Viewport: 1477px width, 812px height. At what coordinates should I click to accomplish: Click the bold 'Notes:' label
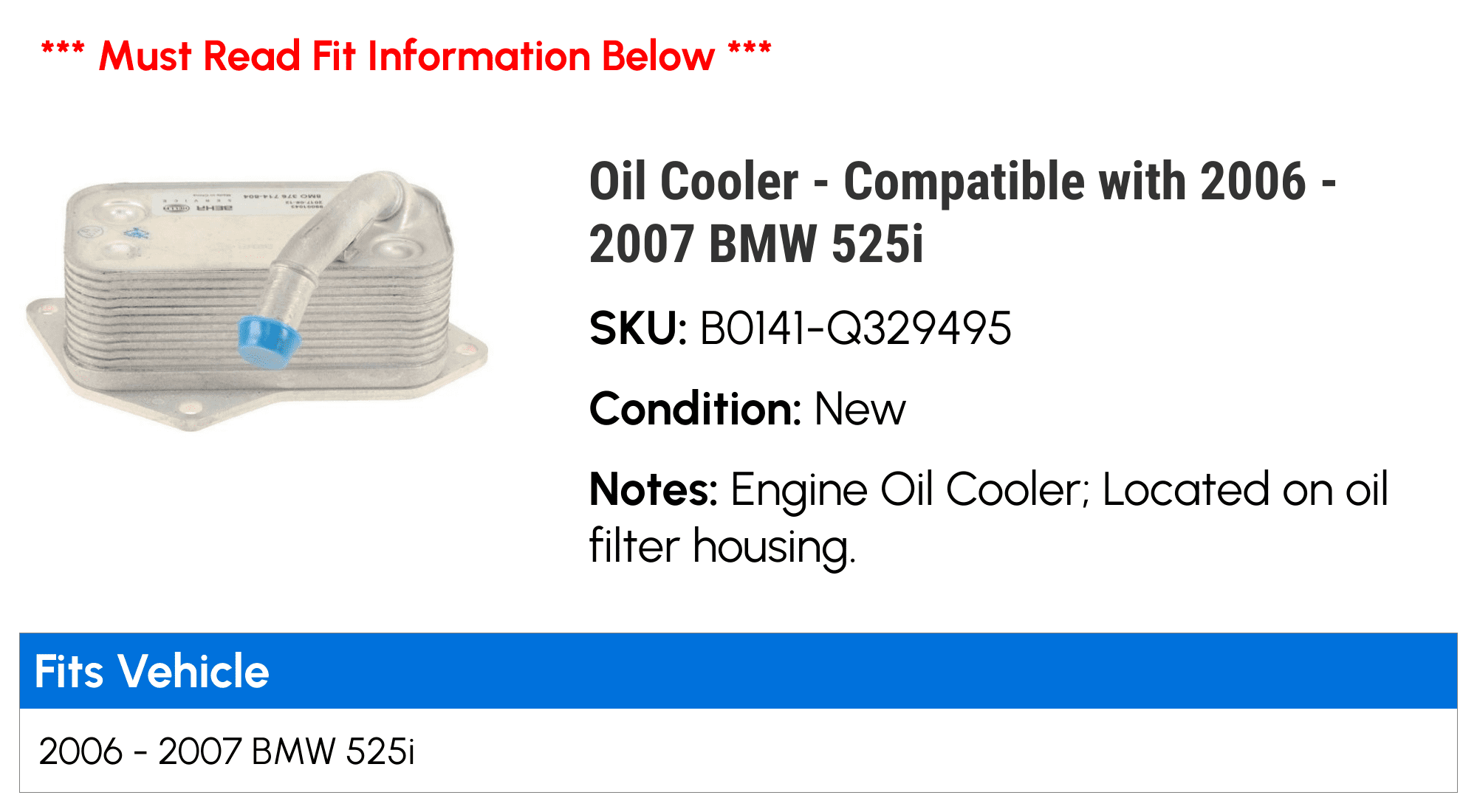(x=653, y=489)
